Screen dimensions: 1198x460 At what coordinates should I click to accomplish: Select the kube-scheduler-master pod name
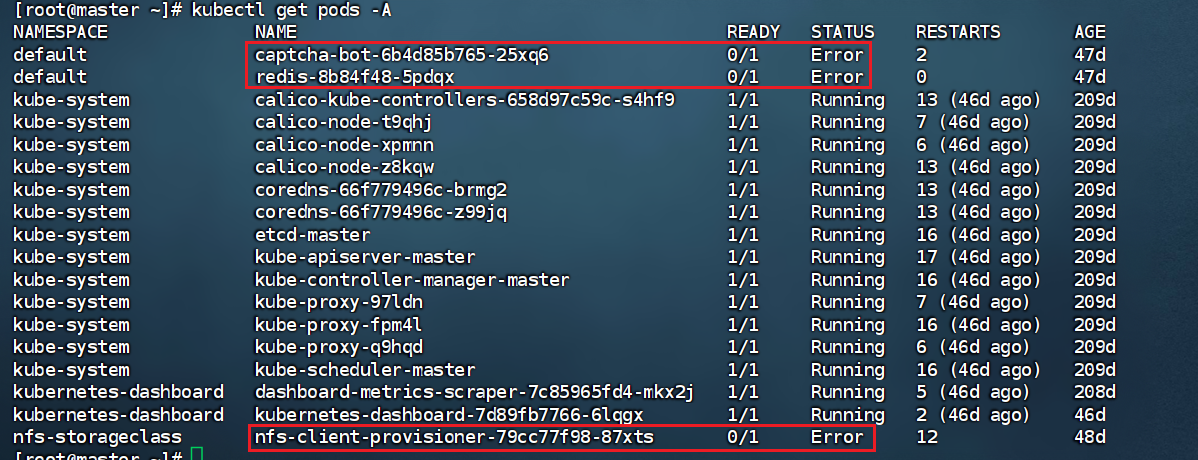(x=365, y=370)
